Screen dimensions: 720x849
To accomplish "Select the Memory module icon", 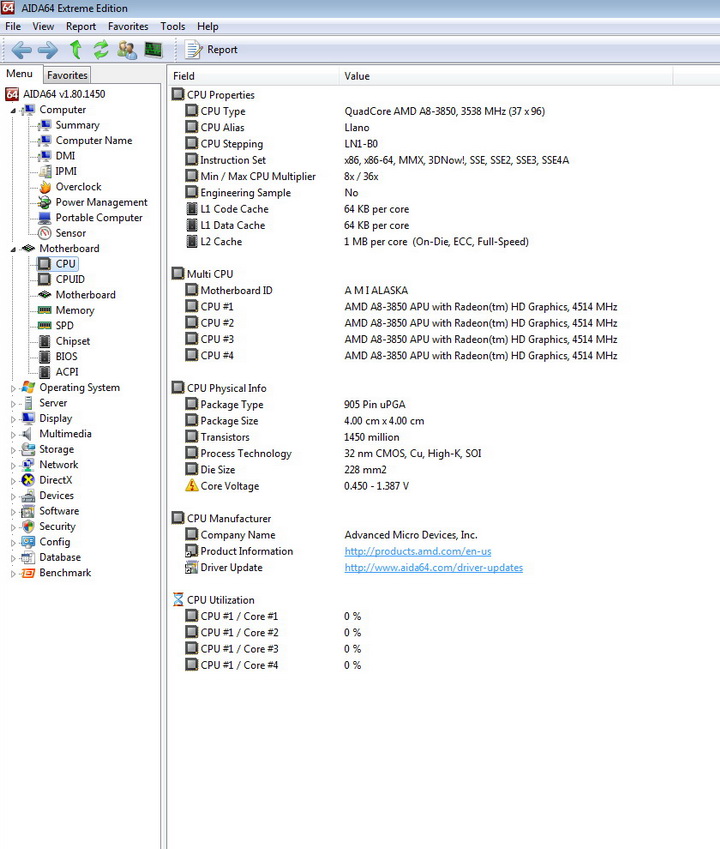I will point(45,310).
